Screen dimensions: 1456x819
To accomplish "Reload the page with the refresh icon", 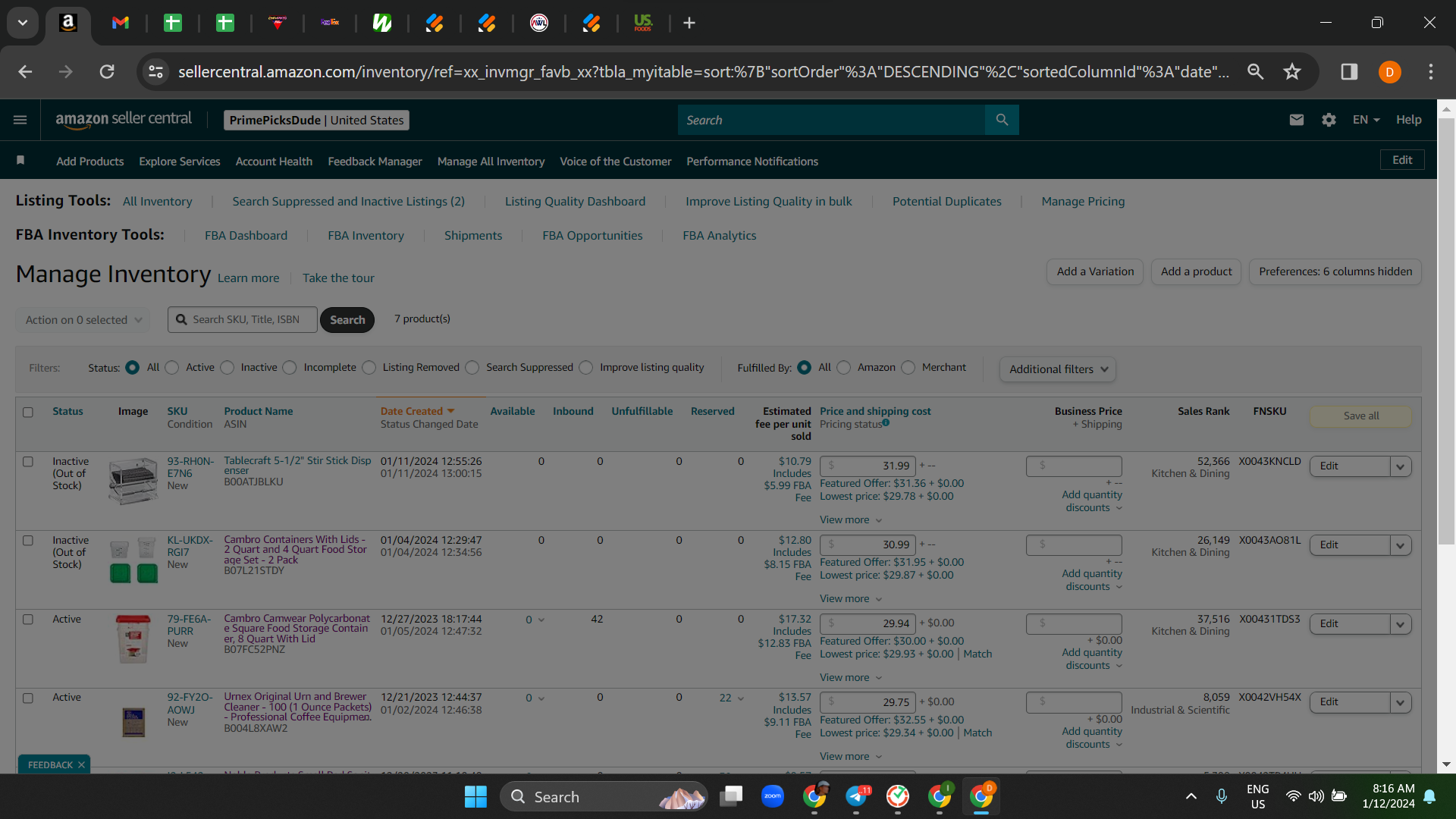I will coord(107,71).
